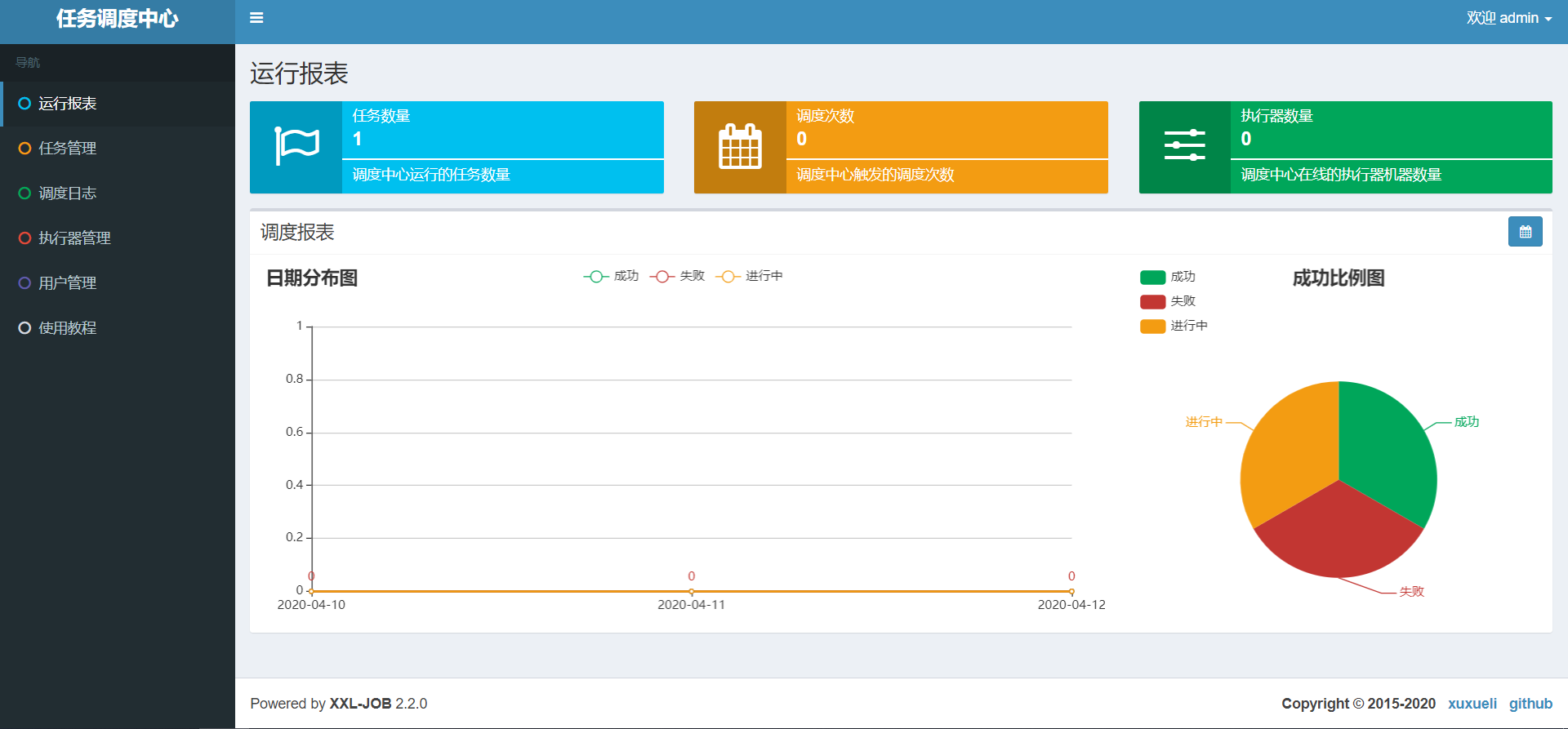The height and width of the screenshot is (729, 1568).
Task: Toggle the sidebar with the hamburger icon
Action: [x=256, y=18]
